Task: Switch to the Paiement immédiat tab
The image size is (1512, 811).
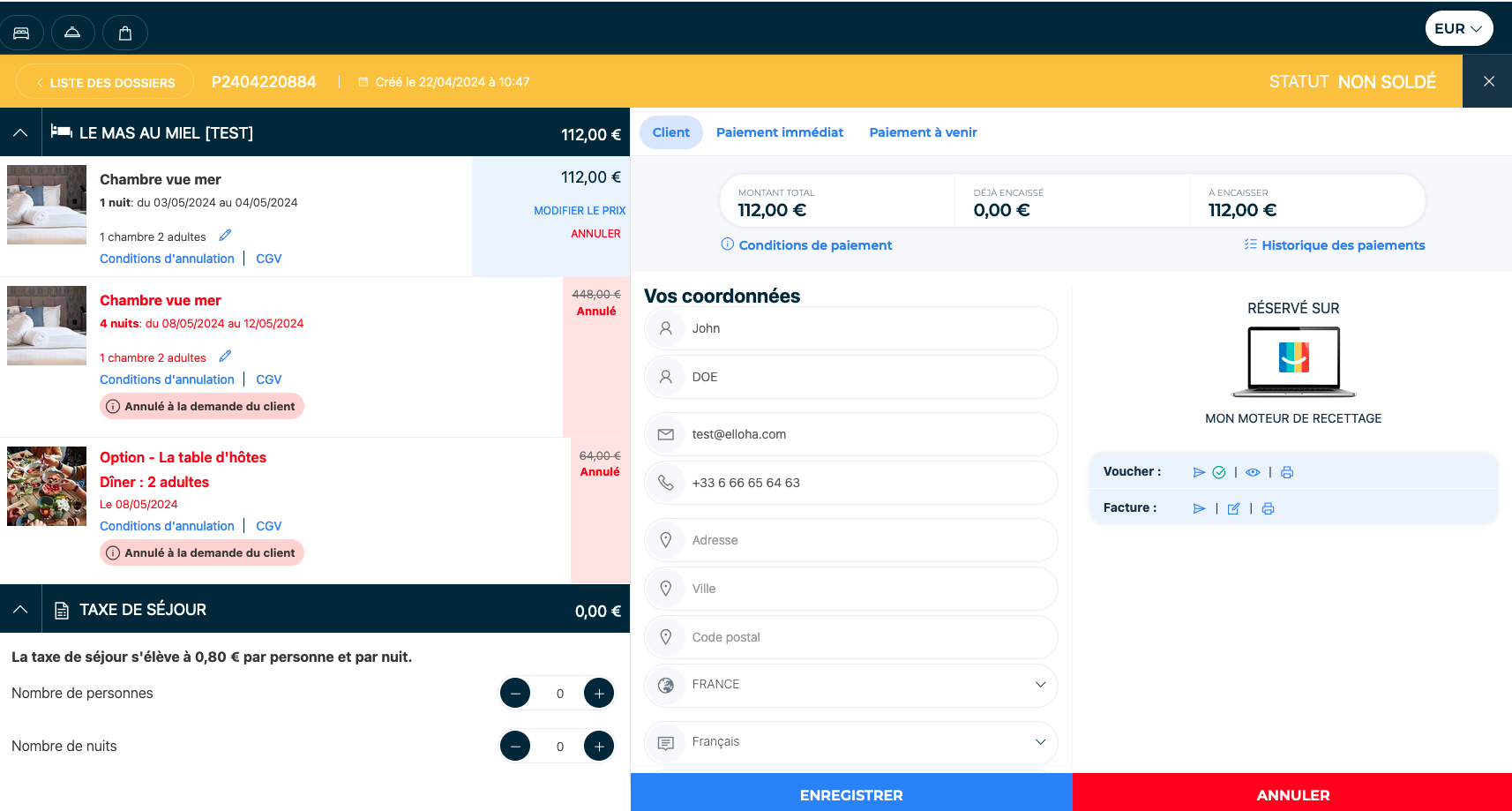Action: tap(780, 132)
